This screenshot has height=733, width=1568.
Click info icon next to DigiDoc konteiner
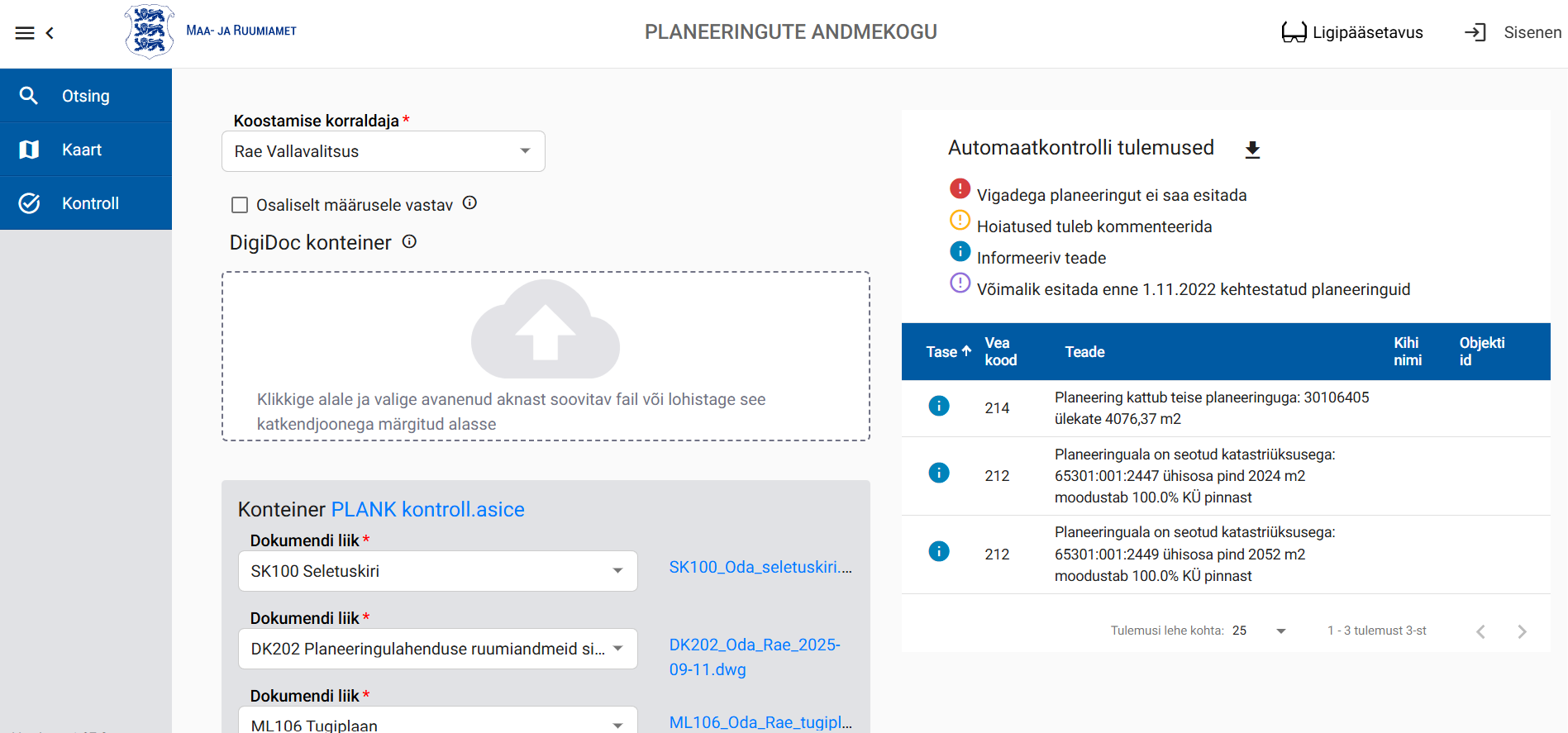coord(409,242)
